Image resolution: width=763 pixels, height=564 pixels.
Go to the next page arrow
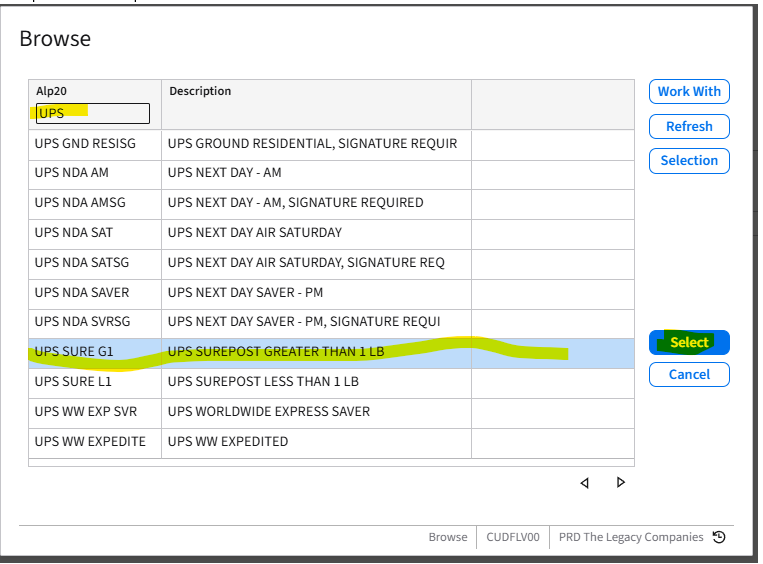click(620, 482)
